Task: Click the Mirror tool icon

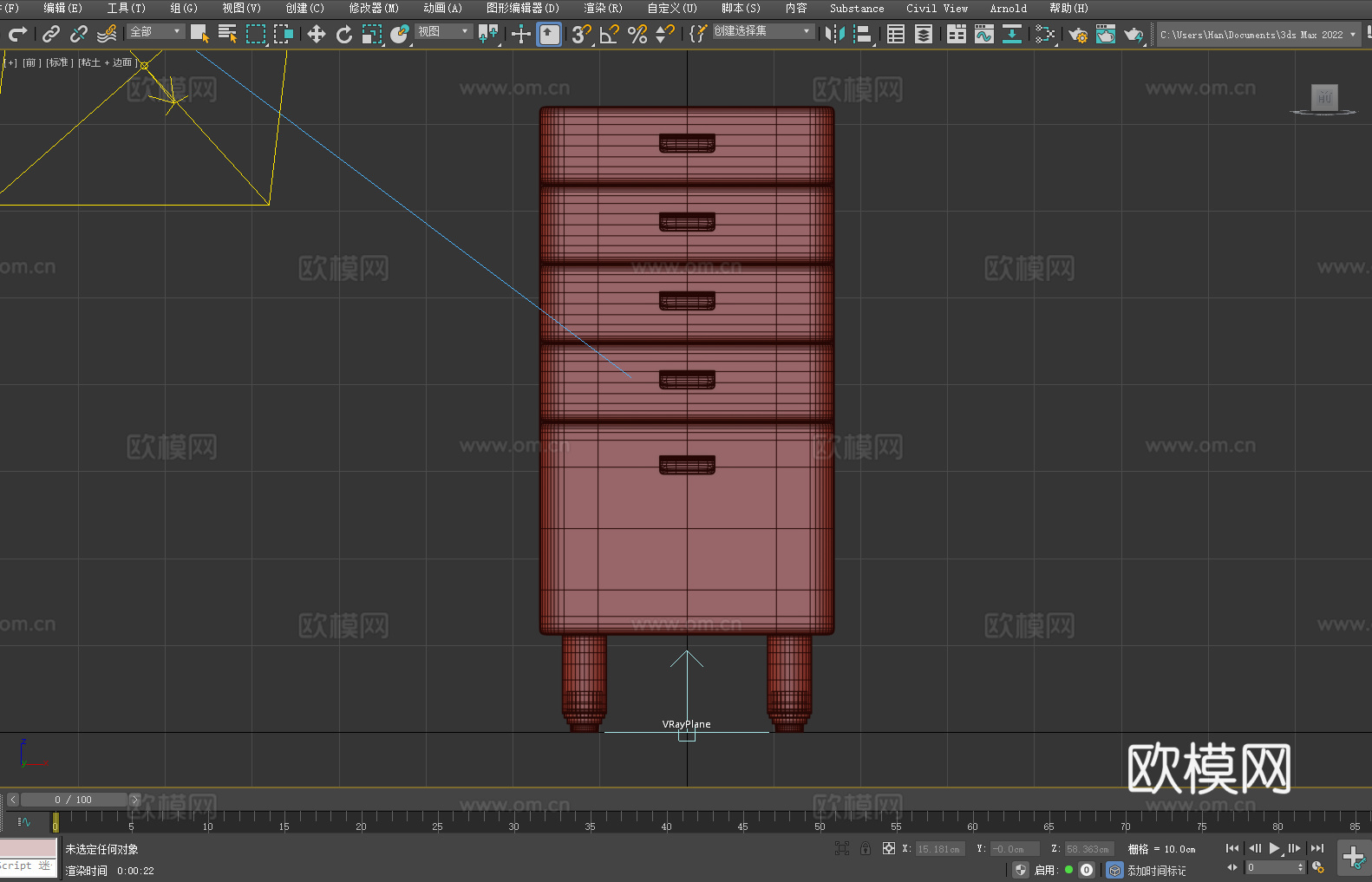Action: point(835,34)
